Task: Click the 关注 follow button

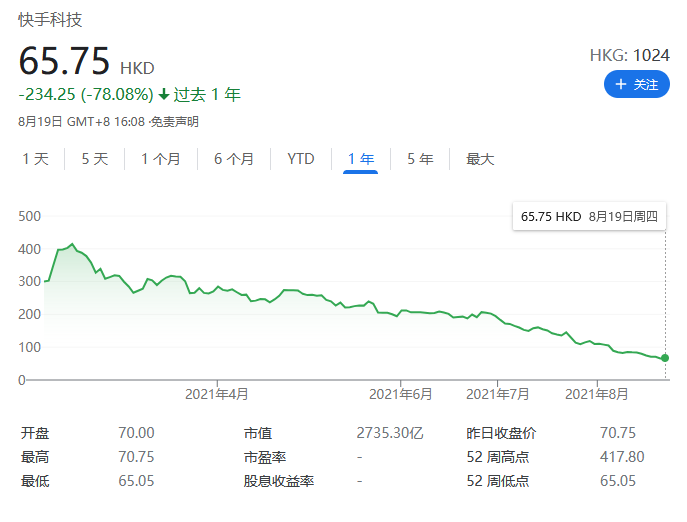Action: (636, 85)
